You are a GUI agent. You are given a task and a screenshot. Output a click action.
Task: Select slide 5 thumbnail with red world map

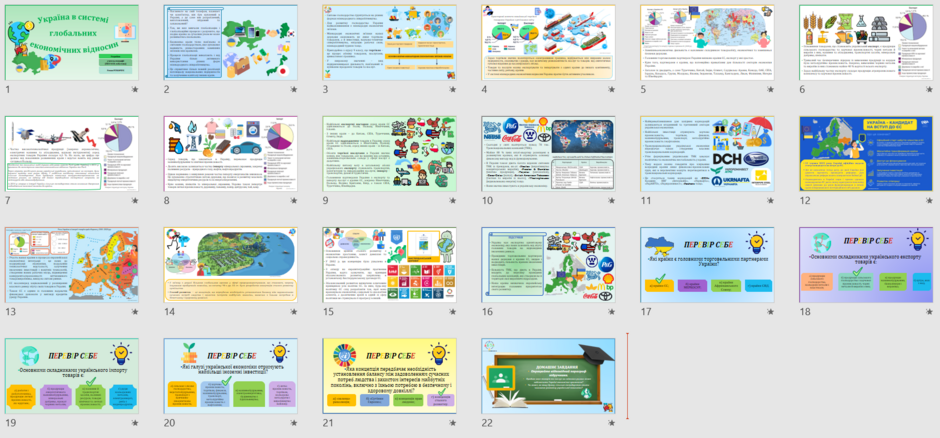707,43
